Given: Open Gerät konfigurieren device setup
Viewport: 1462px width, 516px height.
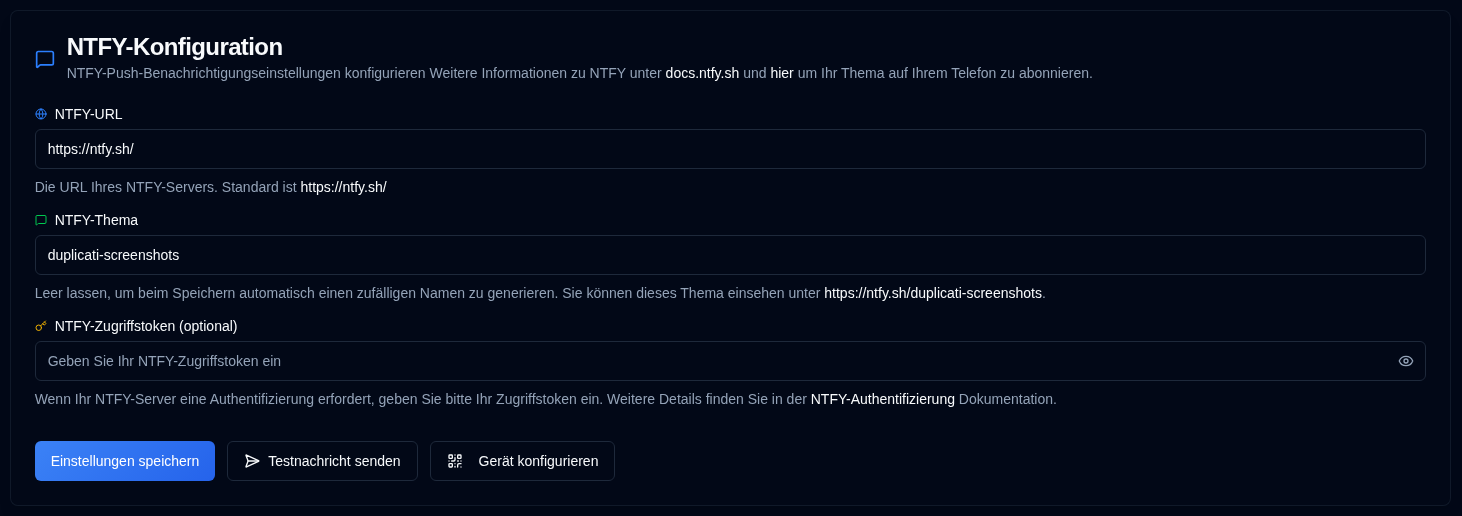Looking at the screenshot, I should tap(522, 461).
